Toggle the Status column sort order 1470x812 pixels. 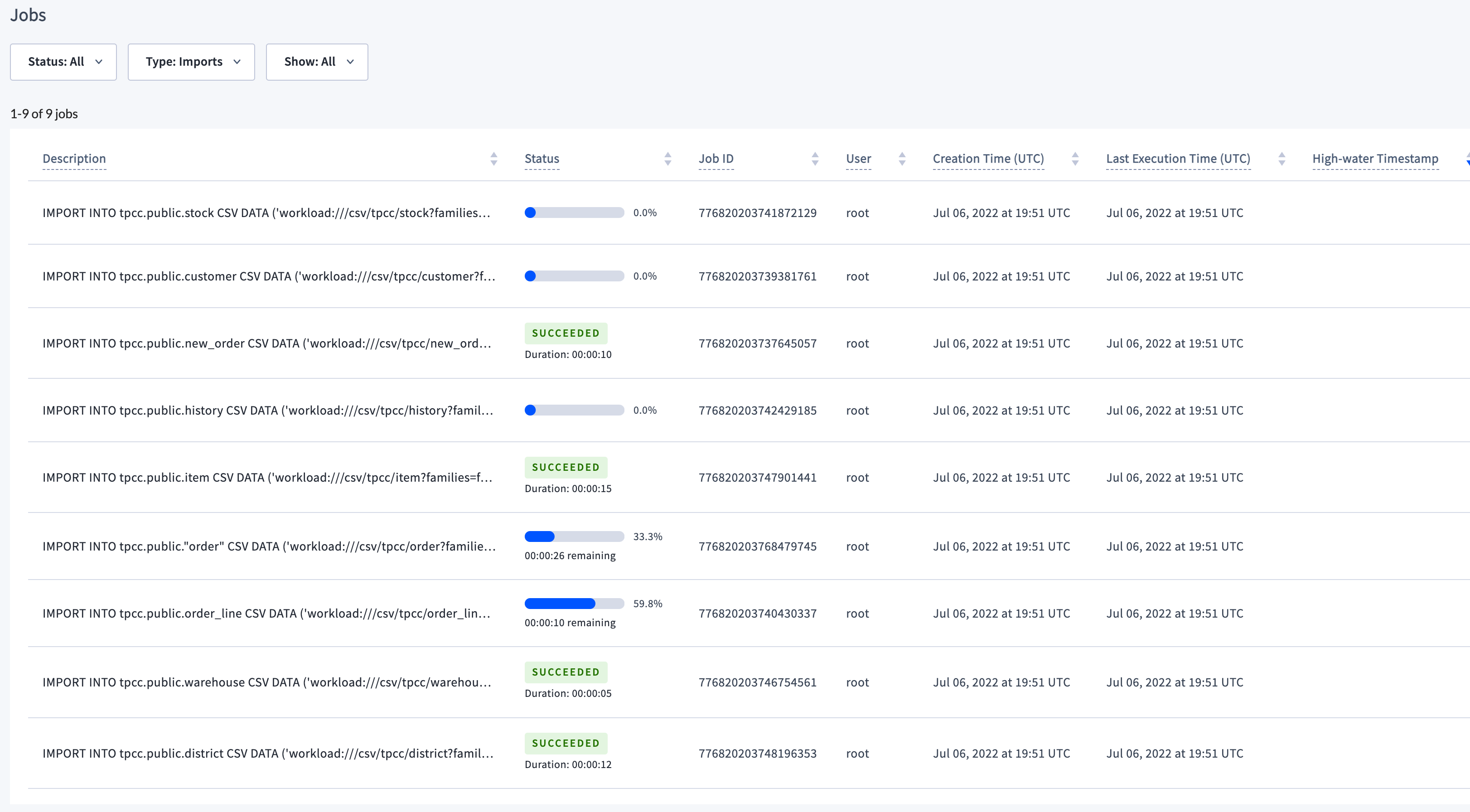tap(665, 158)
